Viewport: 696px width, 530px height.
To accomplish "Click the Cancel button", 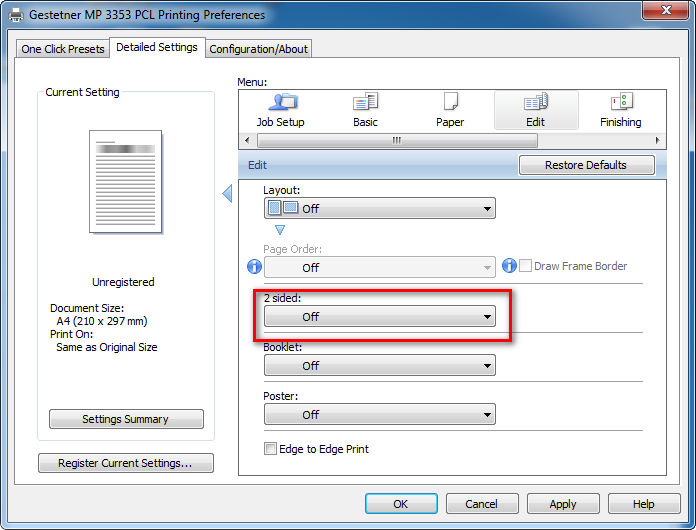I will coord(482,504).
